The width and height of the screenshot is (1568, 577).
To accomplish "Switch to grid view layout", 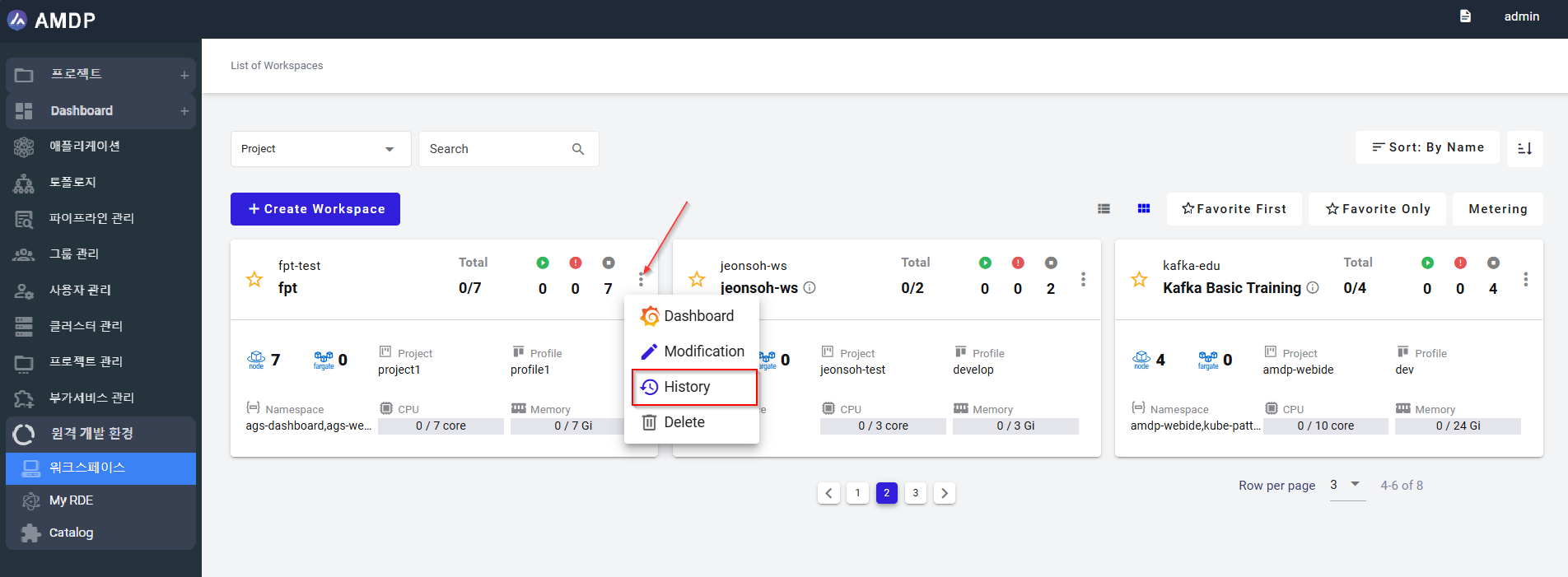I will (1144, 209).
